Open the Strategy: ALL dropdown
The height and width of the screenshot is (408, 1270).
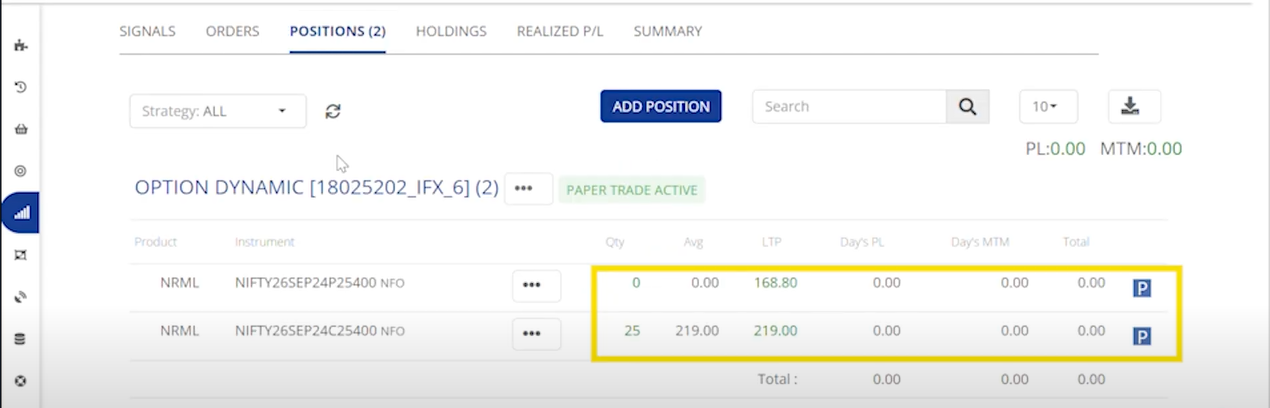(217, 111)
